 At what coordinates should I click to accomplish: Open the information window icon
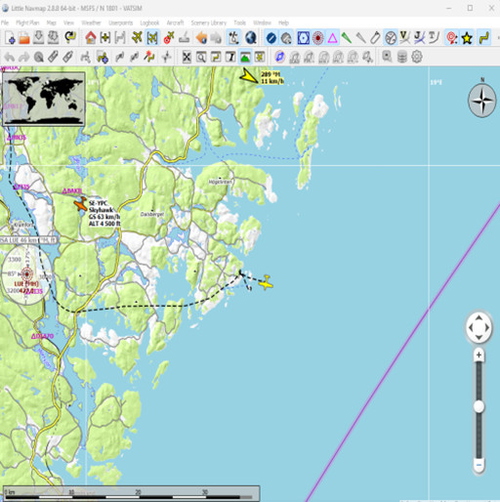(x=230, y=57)
